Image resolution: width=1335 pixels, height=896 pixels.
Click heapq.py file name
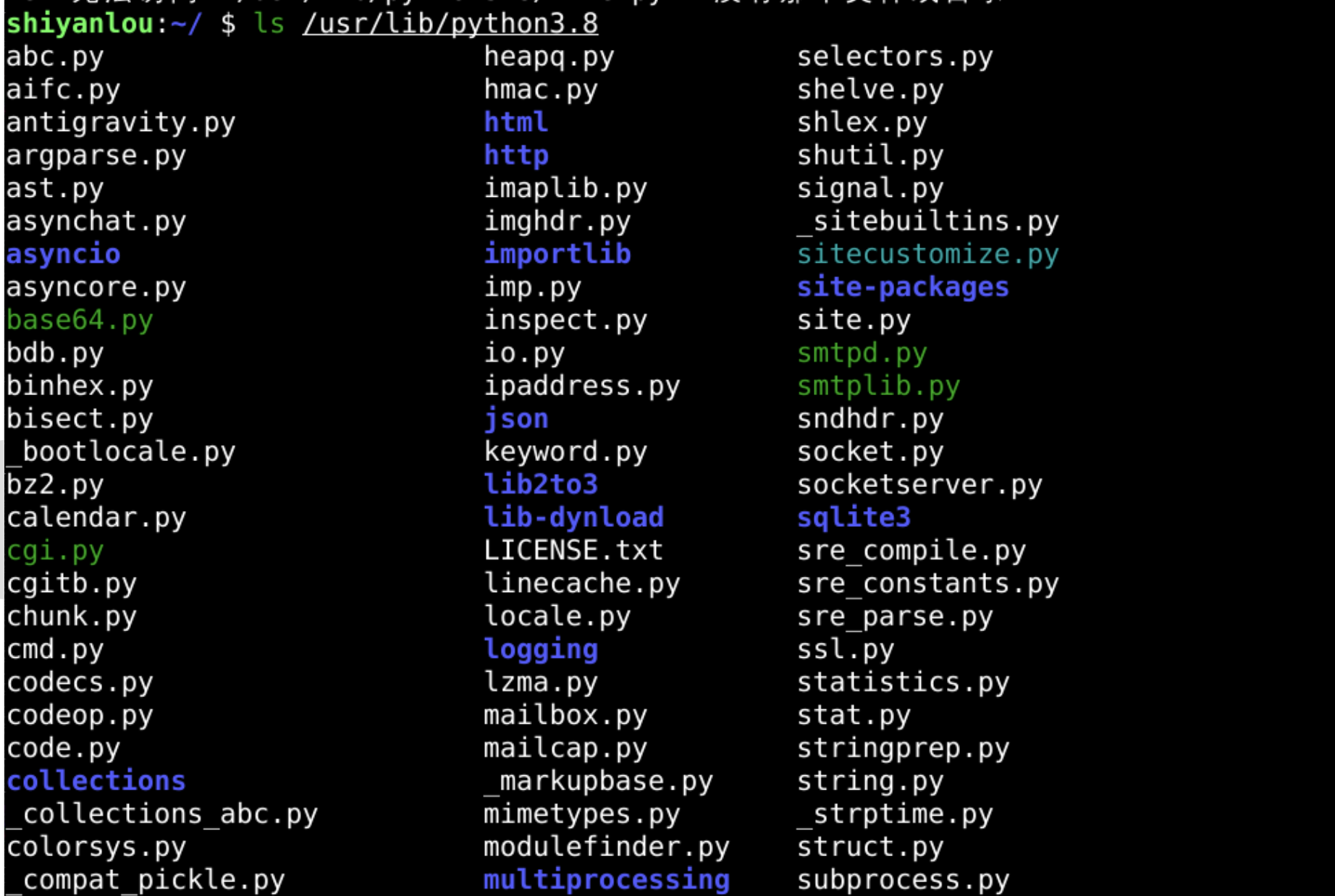click(x=549, y=56)
